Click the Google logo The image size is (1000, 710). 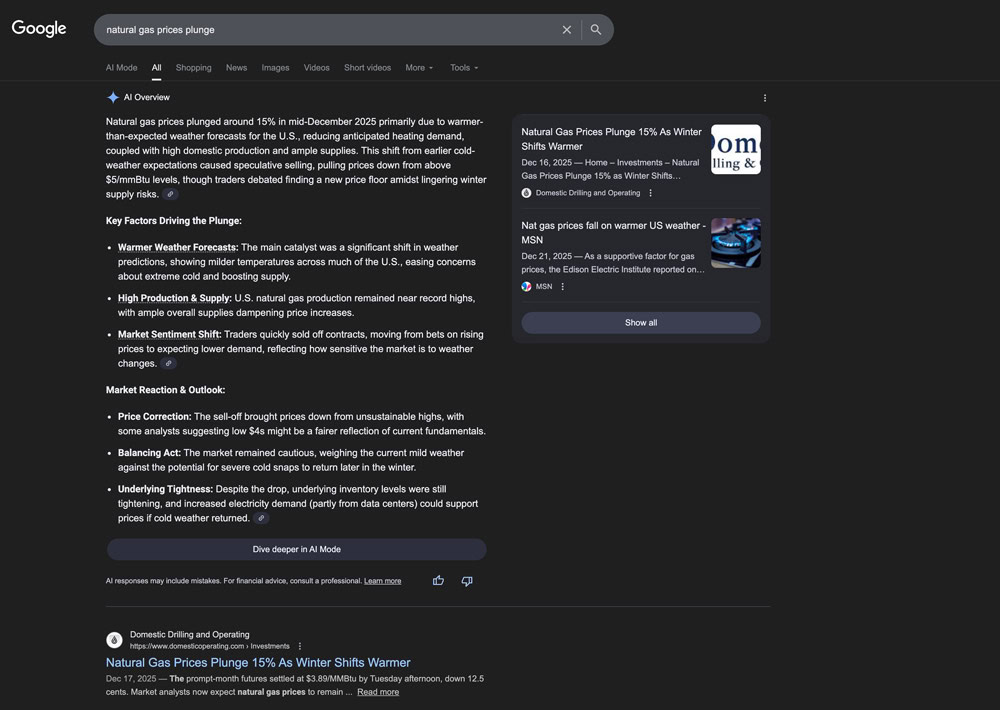tap(38, 29)
